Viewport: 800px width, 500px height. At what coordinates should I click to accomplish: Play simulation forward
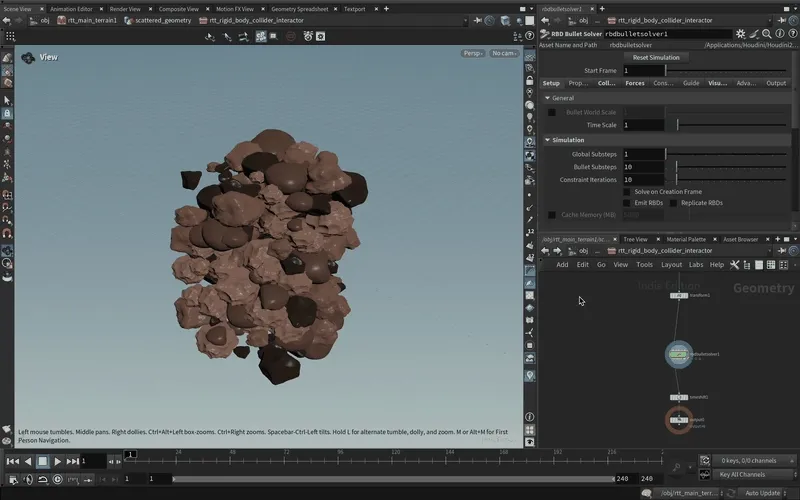pos(57,461)
